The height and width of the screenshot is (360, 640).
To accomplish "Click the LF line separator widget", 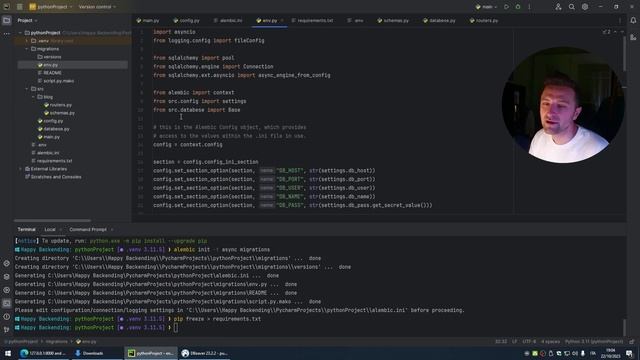I will coord(514,342).
